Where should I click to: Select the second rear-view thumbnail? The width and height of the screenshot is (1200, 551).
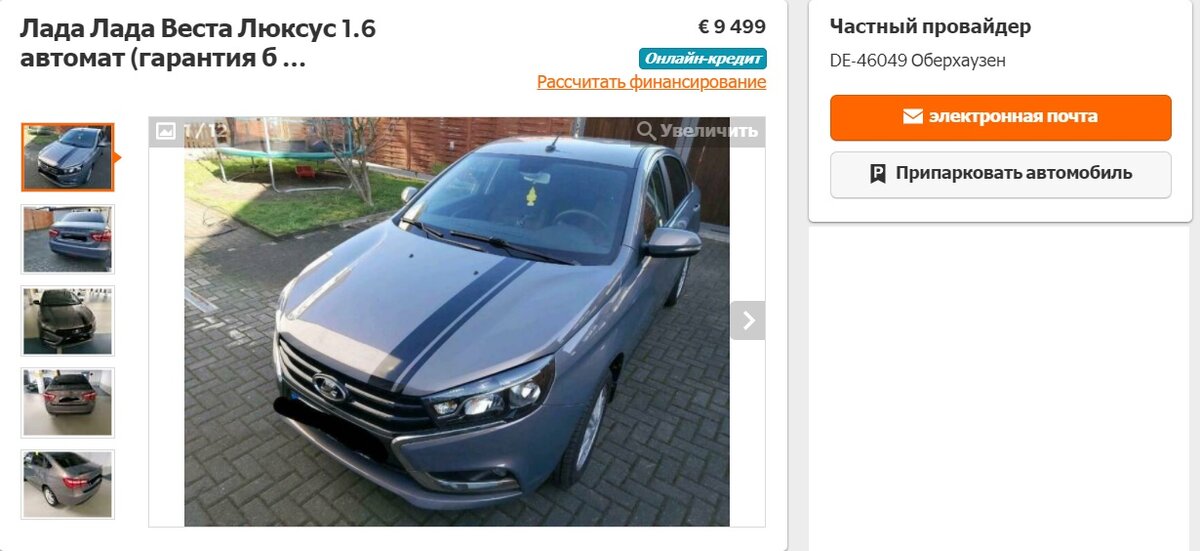click(68, 239)
